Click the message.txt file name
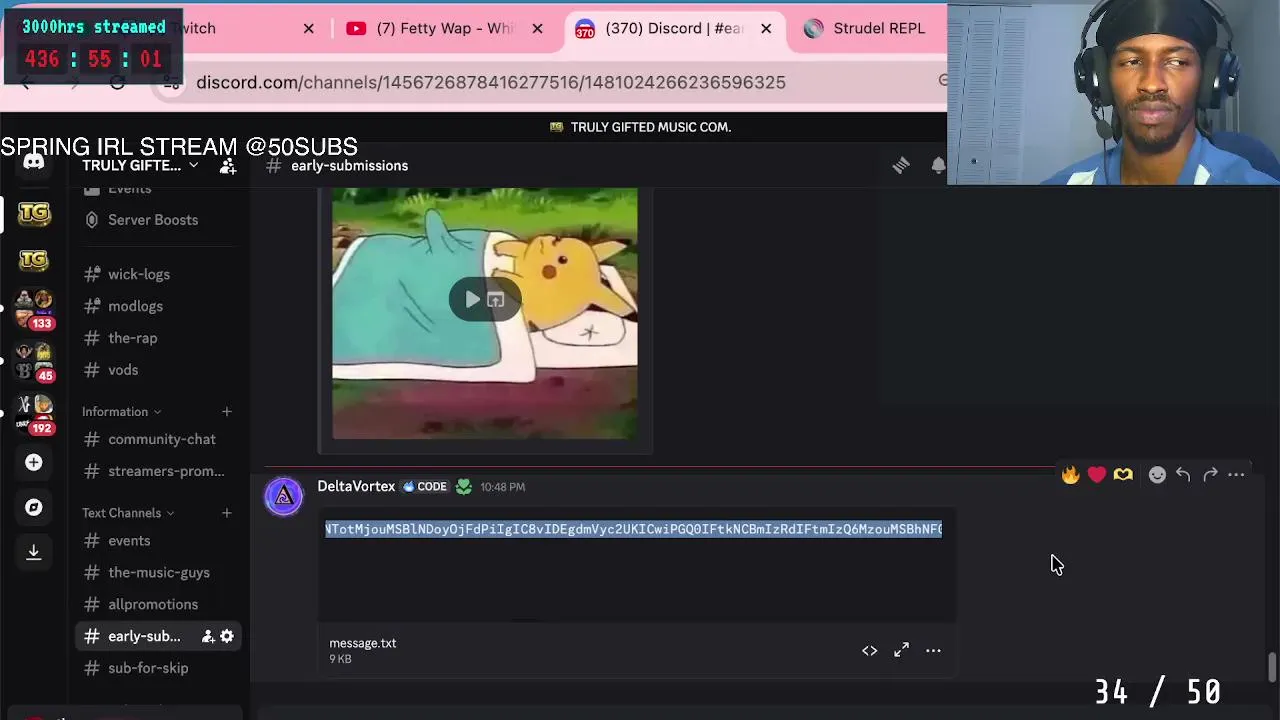1280x720 pixels. coord(363,643)
